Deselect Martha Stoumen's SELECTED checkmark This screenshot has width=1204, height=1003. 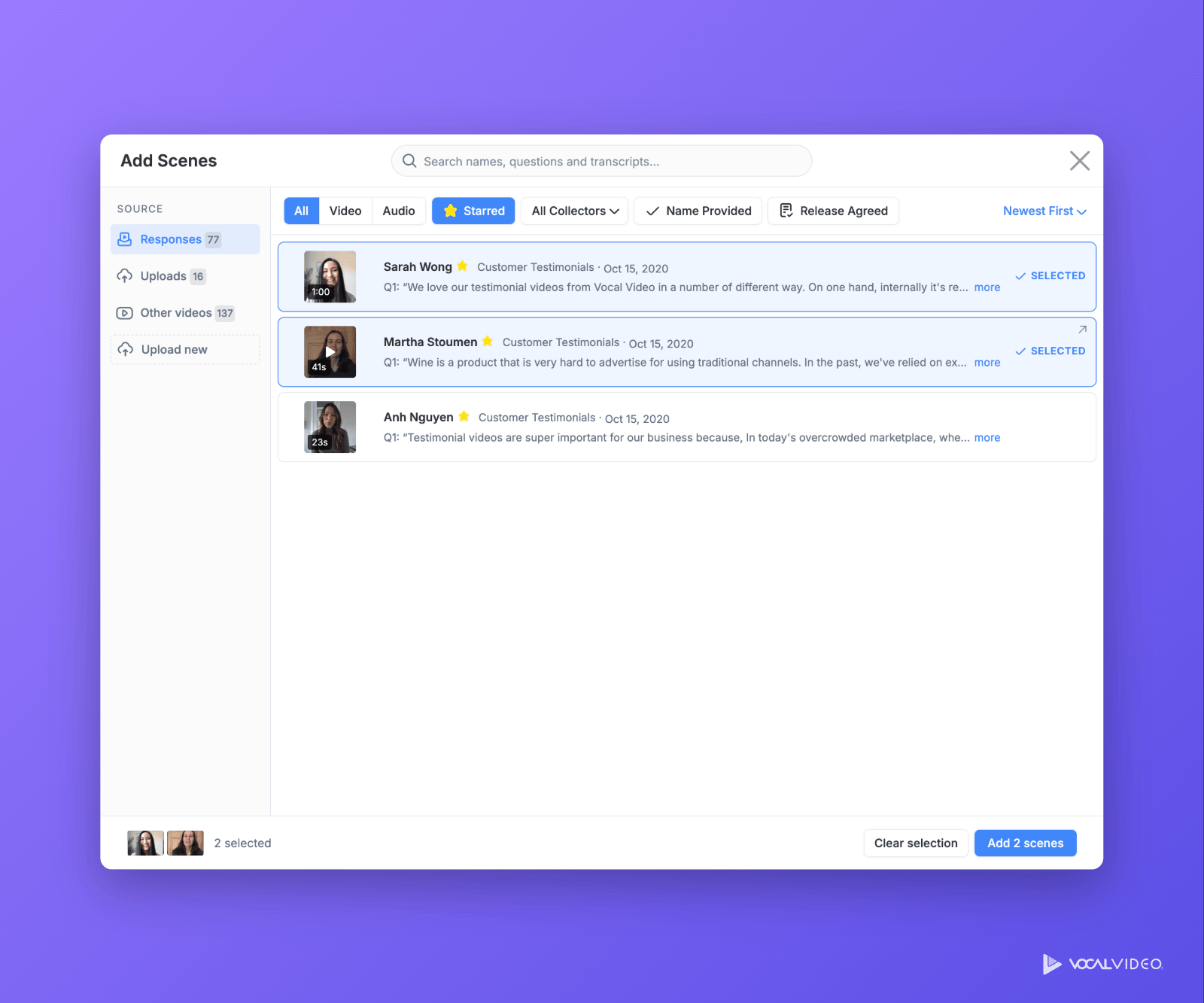point(1050,351)
